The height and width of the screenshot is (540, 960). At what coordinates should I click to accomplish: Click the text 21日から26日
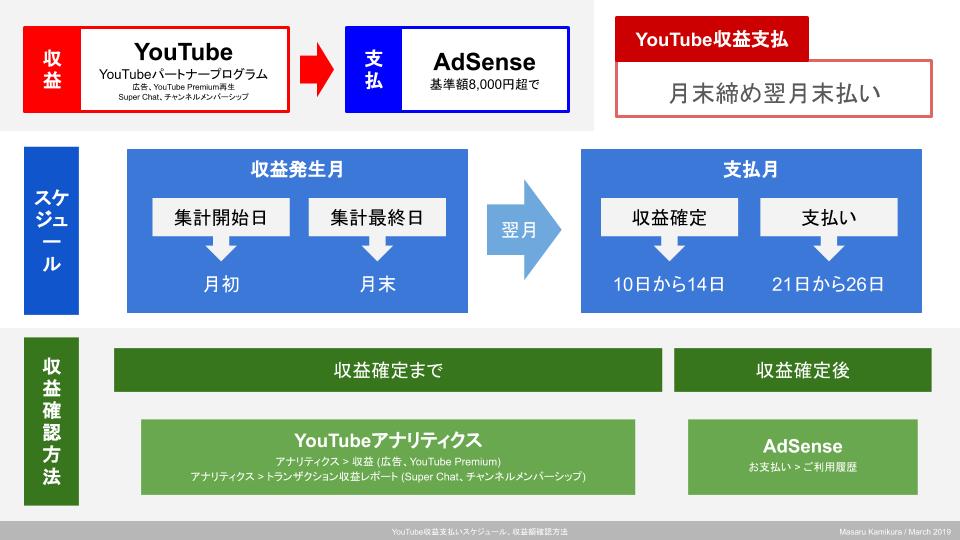(828, 284)
